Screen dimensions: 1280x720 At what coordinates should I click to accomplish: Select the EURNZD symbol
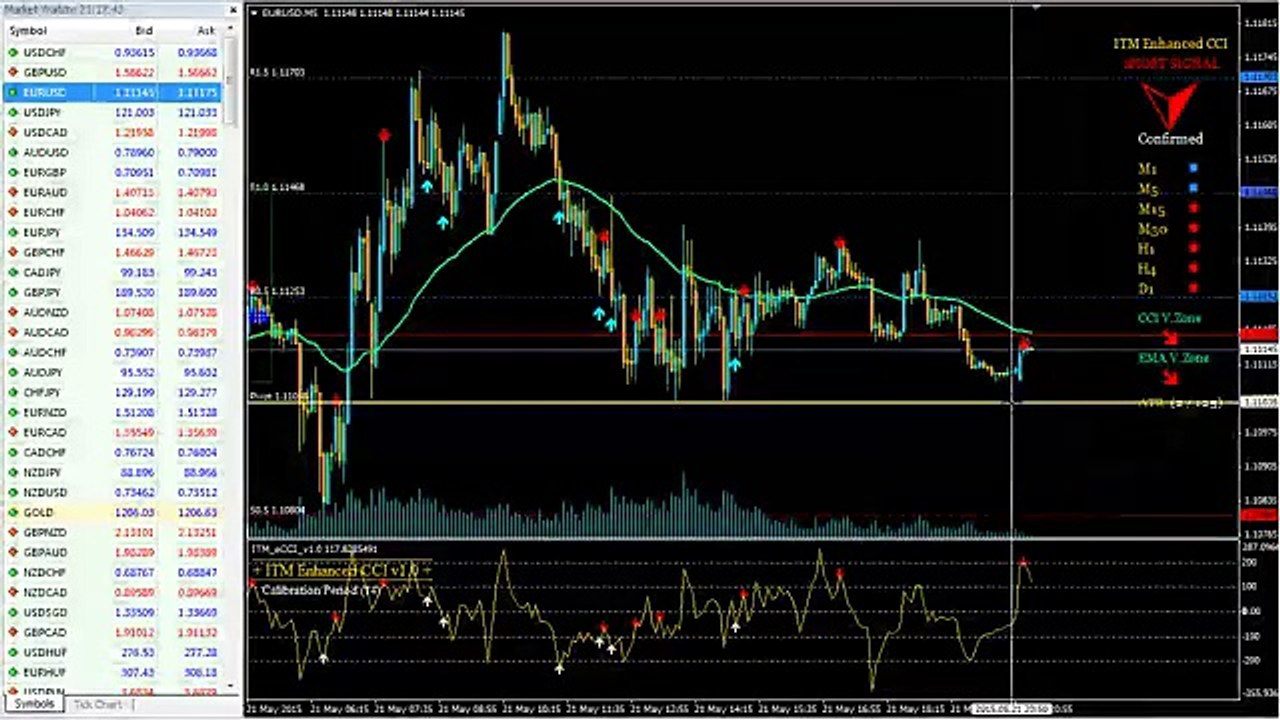click(x=45, y=413)
